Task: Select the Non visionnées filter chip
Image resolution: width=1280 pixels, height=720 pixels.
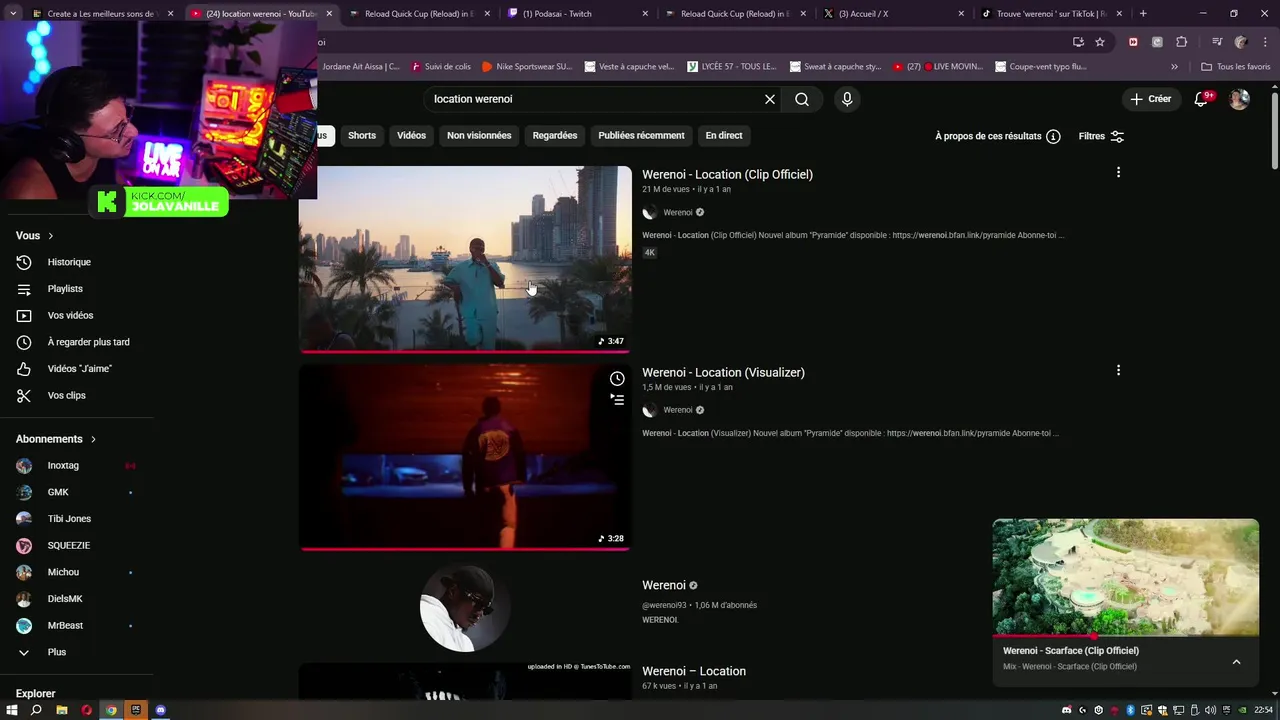Action: click(479, 136)
